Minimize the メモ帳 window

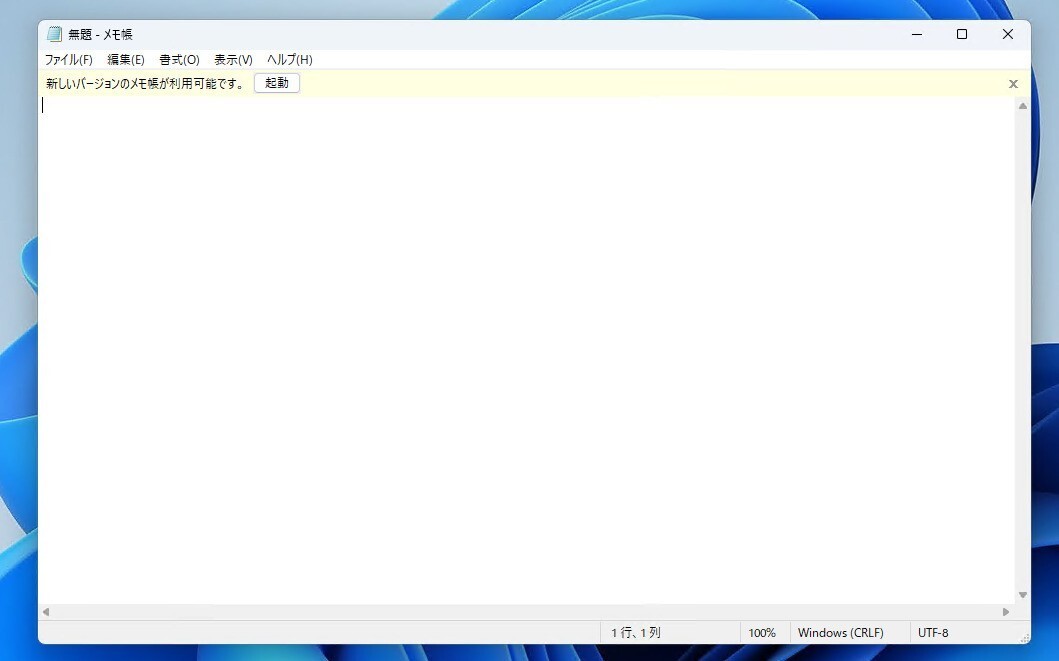click(x=917, y=34)
